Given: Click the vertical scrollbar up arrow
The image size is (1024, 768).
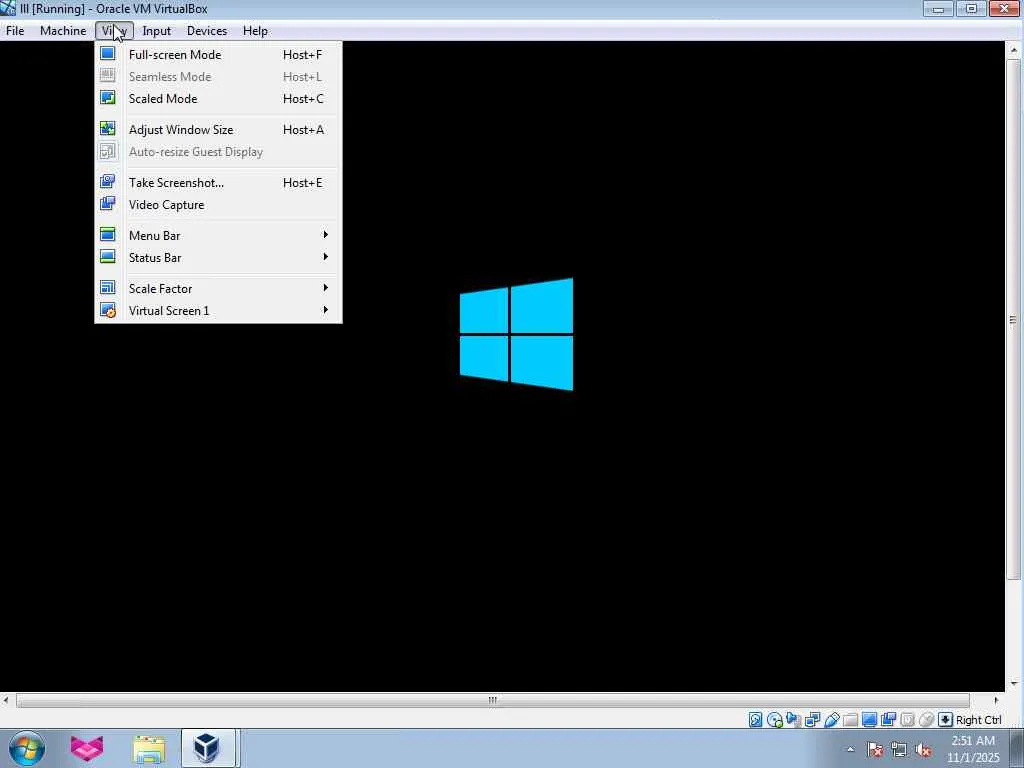Looking at the screenshot, I should [x=1014, y=50].
